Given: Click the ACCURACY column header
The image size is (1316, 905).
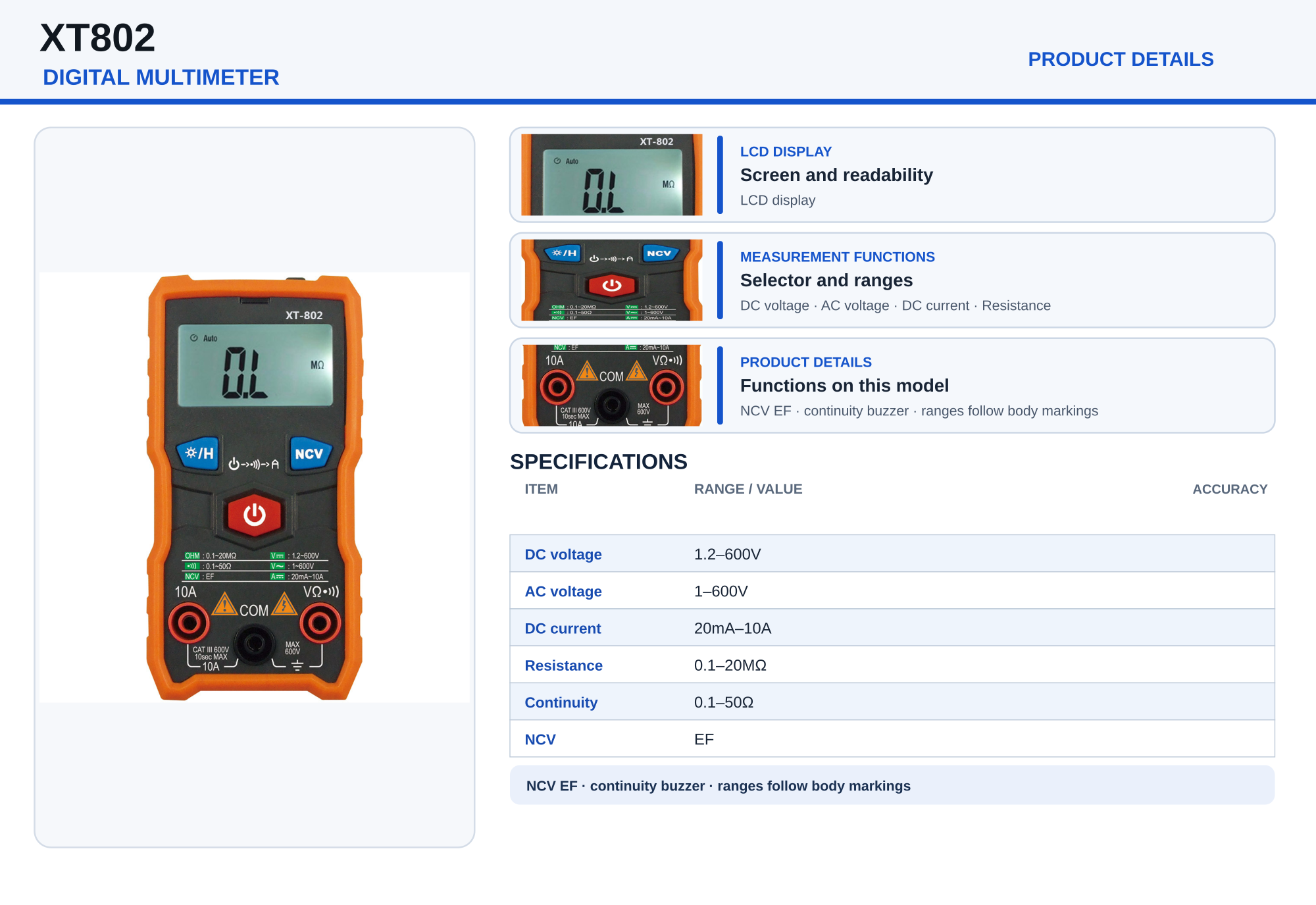Looking at the screenshot, I should tap(1229, 489).
